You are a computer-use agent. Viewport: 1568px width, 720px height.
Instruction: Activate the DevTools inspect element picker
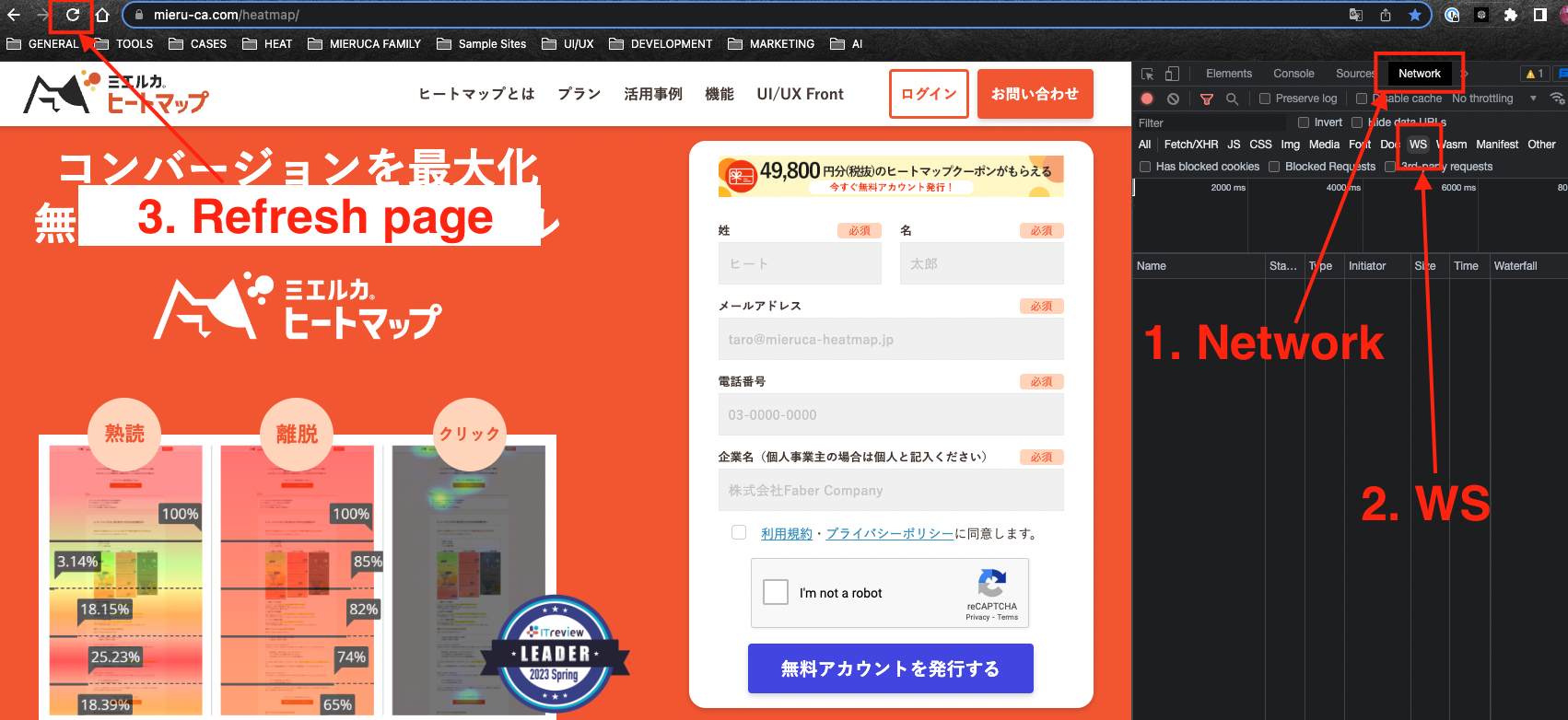pos(1147,74)
